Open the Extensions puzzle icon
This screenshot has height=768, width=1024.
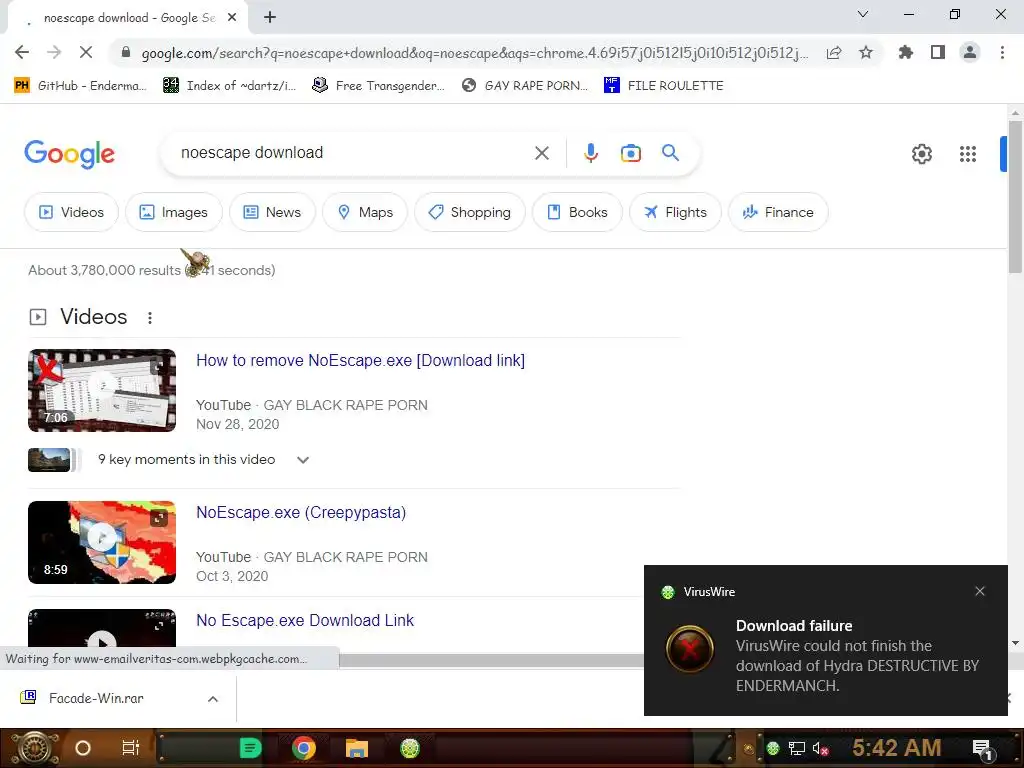tap(906, 52)
